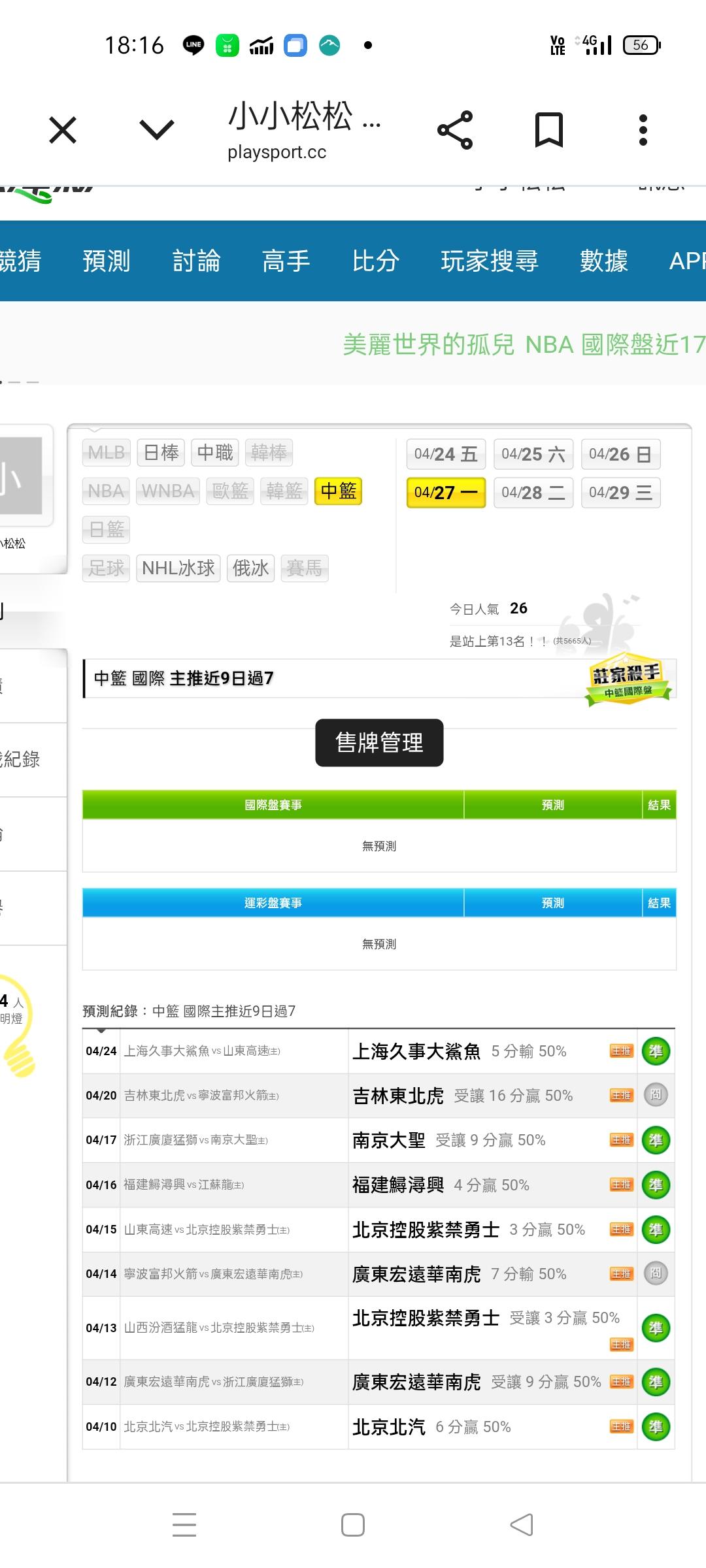The image size is (706, 1568).
Task: Click green 準 icon on 04/15 row
Action: point(656,1230)
